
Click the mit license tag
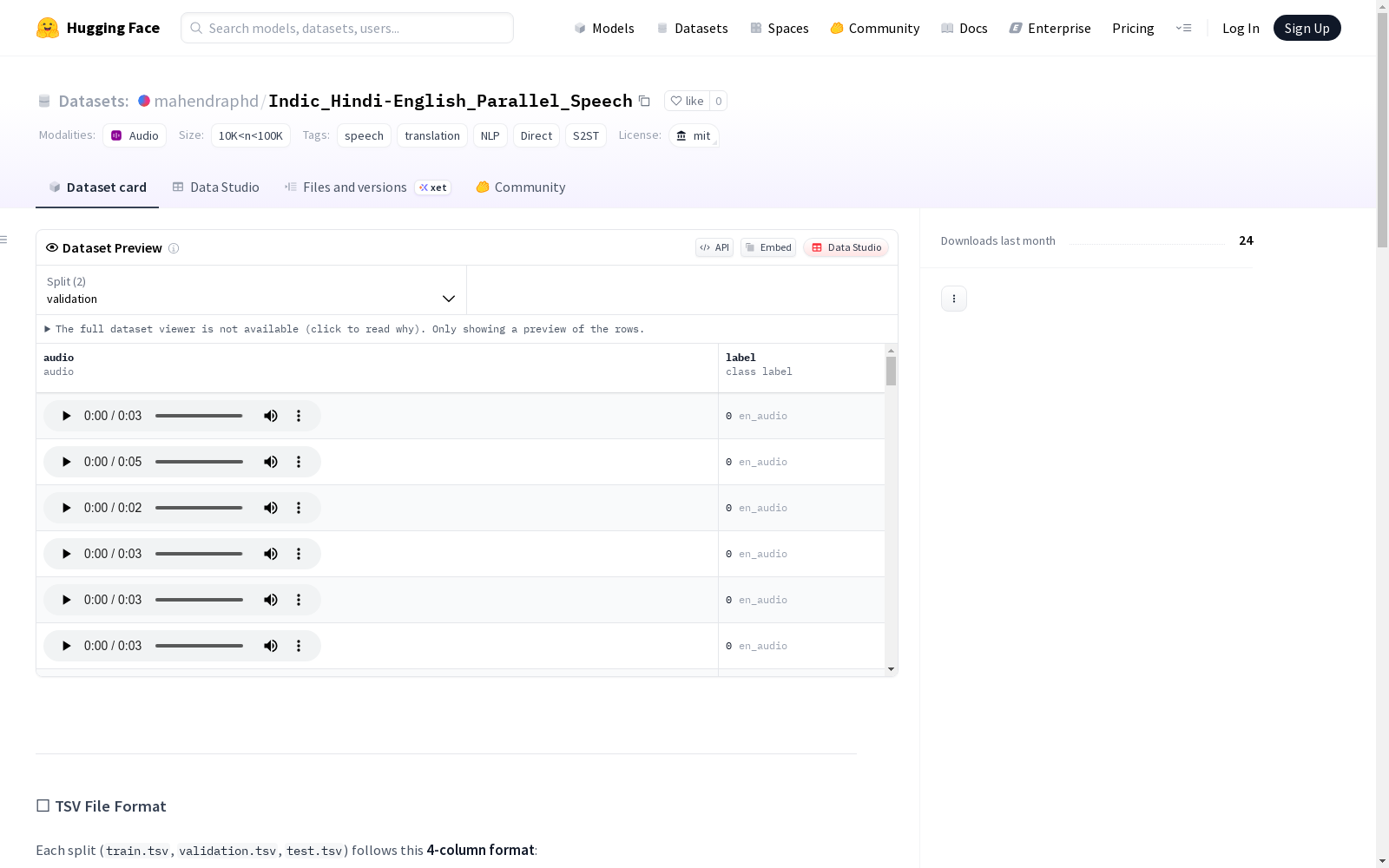coord(694,135)
